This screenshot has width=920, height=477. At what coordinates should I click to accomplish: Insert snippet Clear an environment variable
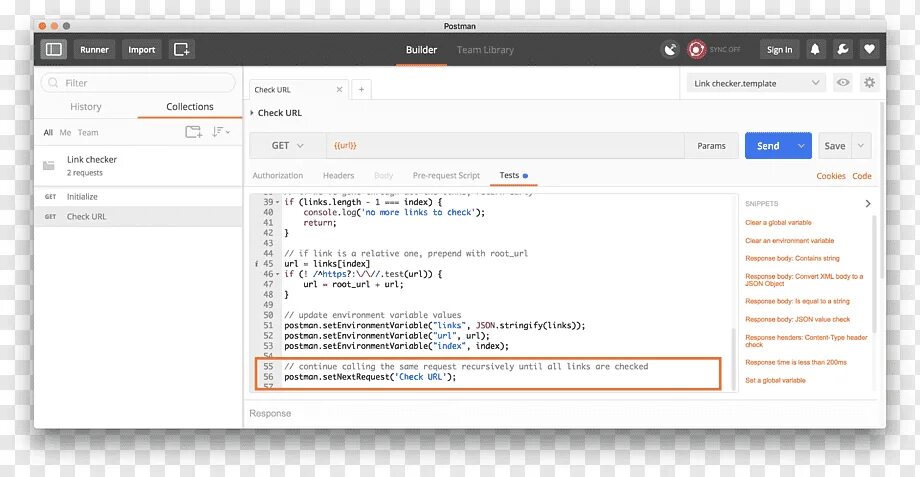789,241
